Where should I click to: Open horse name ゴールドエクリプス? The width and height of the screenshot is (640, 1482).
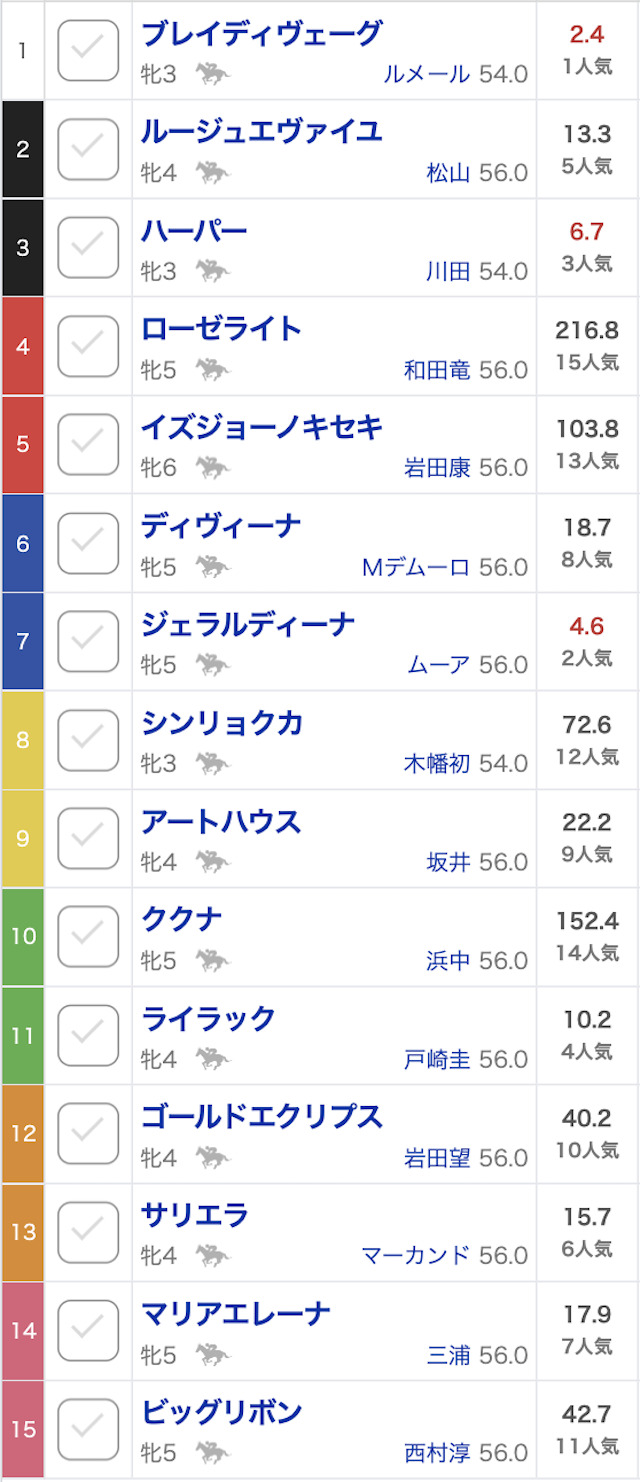pos(262,1117)
